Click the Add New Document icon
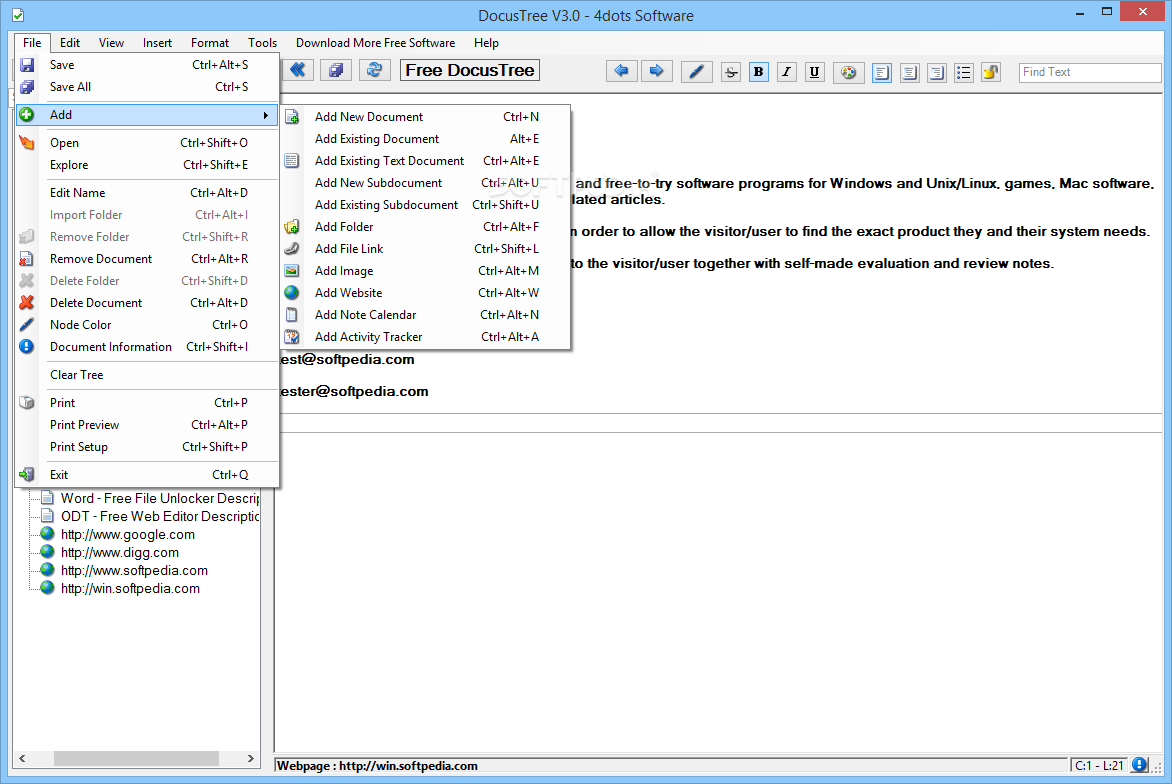 pos(292,117)
